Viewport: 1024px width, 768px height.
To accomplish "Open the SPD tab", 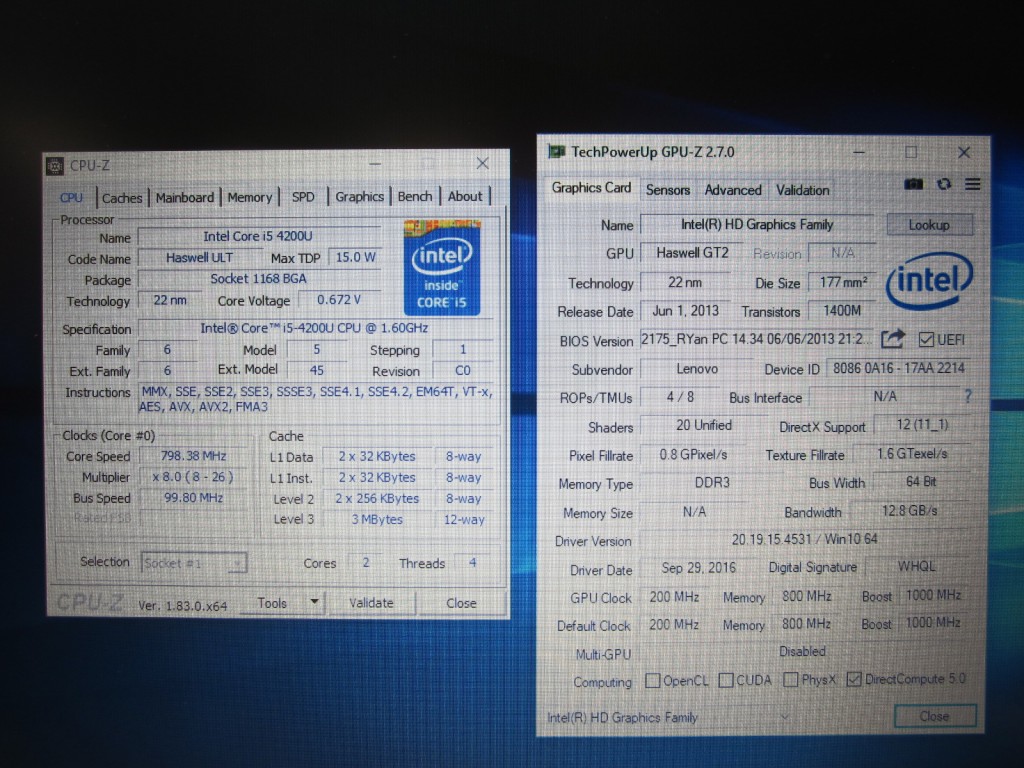I will click(303, 197).
